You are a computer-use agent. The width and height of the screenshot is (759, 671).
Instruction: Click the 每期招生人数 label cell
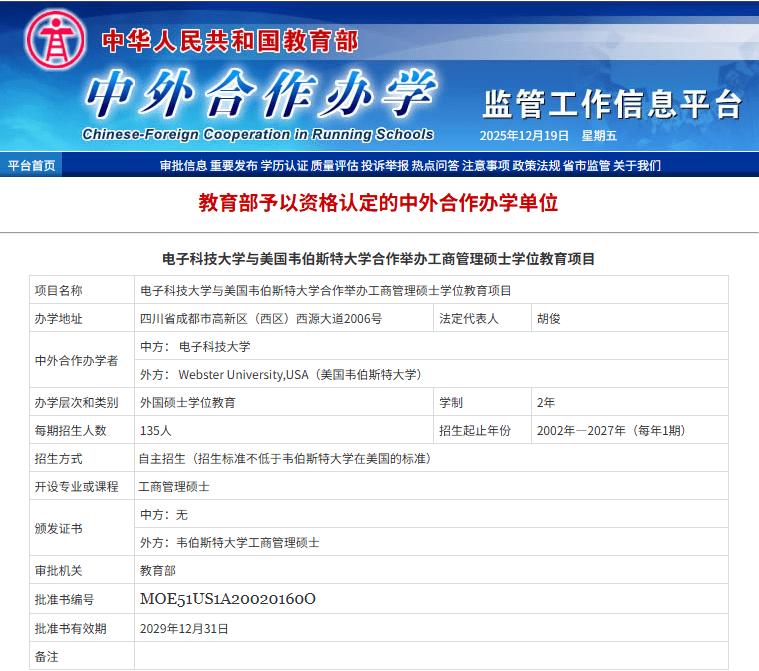pyautogui.click(x=82, y=430)
